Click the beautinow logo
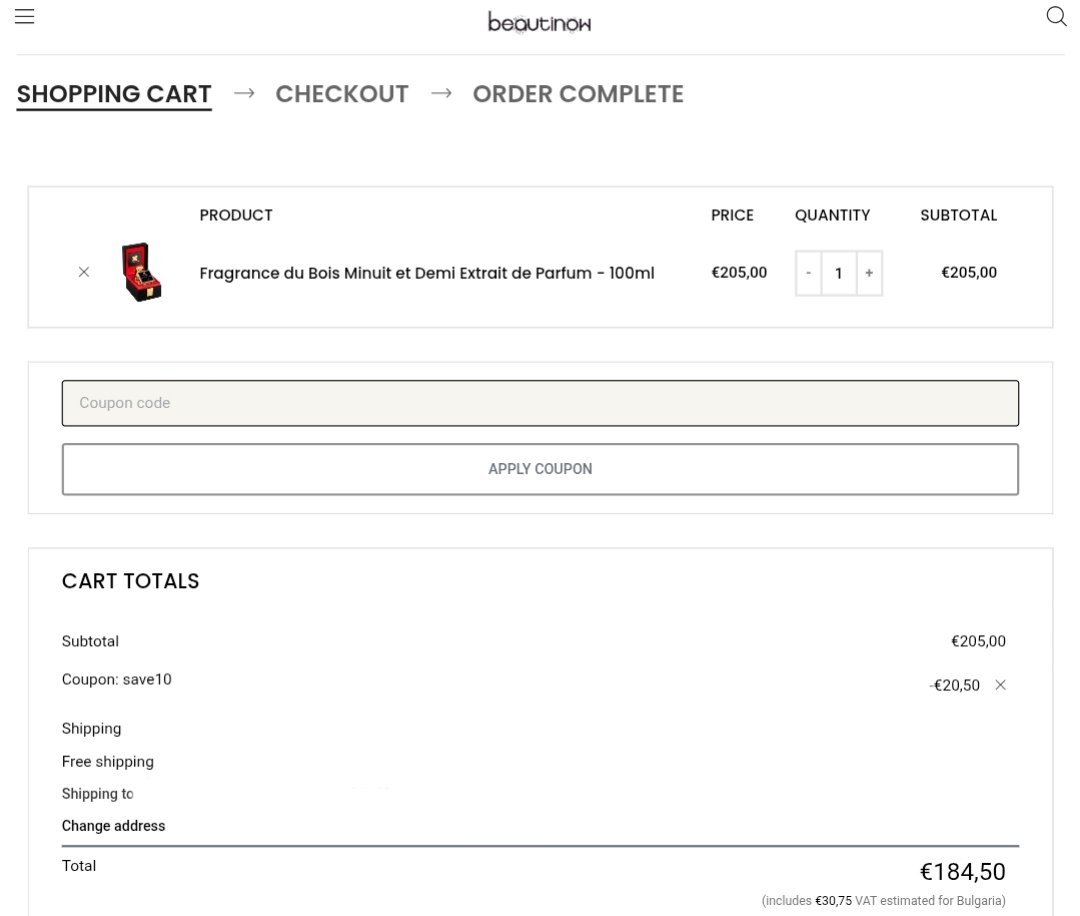Viewport: 1080px width, 916px height. pos(539,22)
